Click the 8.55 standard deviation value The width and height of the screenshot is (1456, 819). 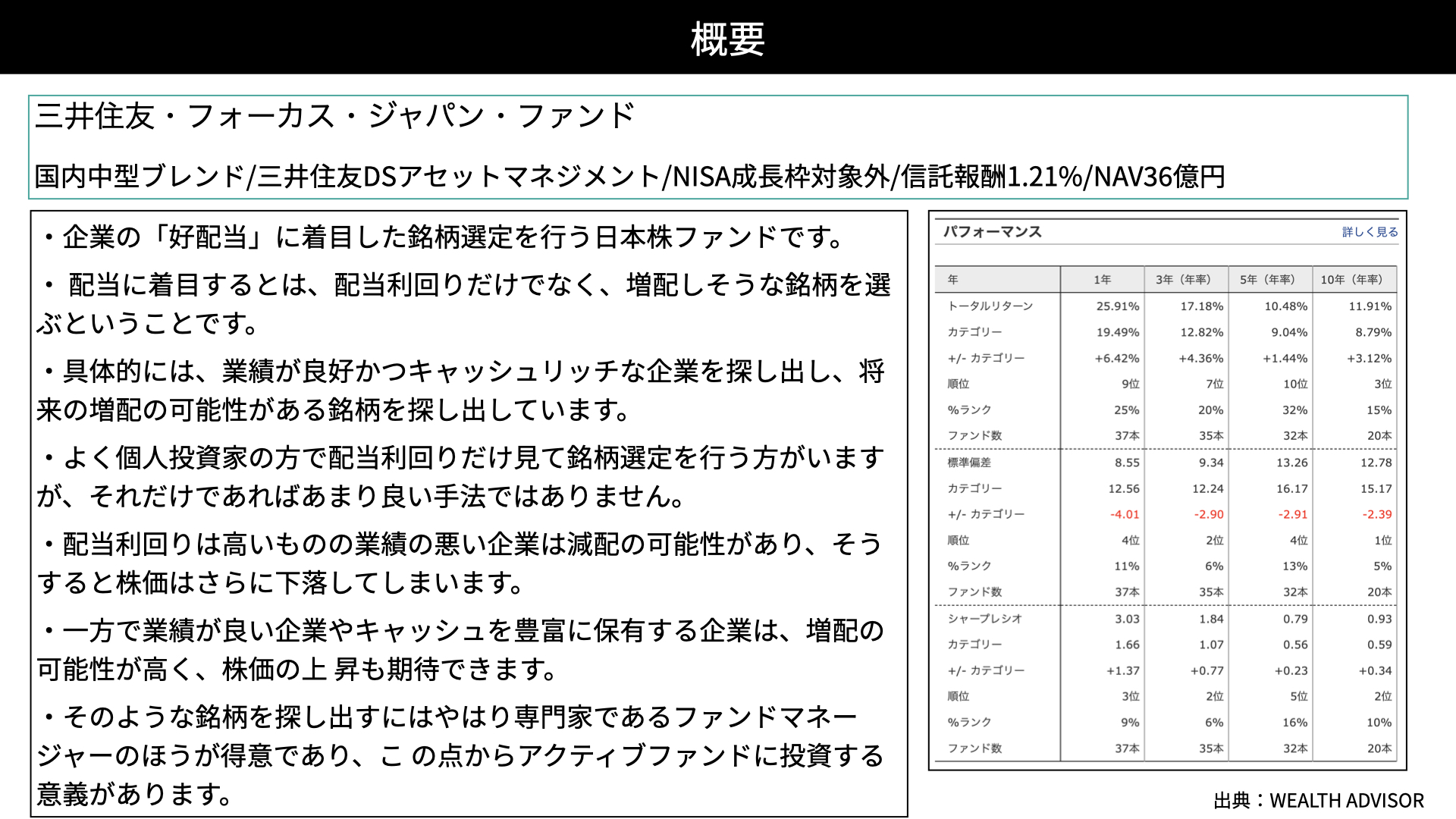coord(1127,463)
